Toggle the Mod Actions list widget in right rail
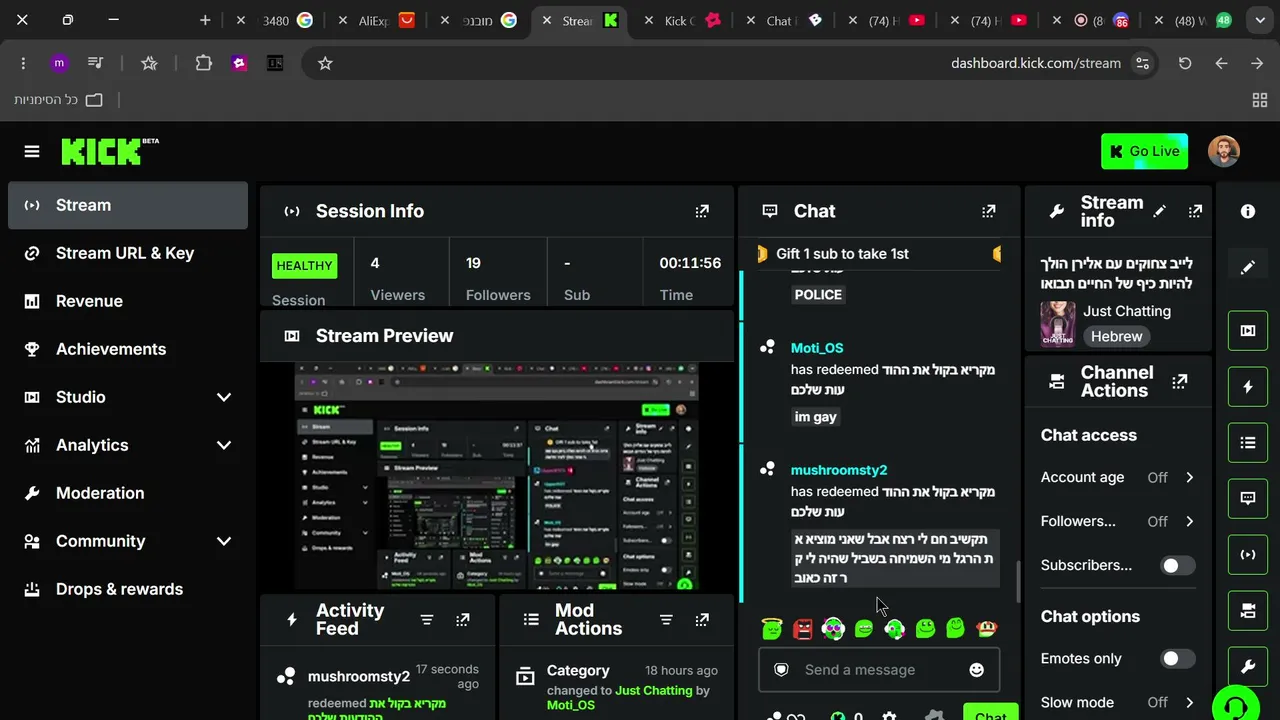The height and width of the screenshot is (720, 1280). (x=1248, y=443)
